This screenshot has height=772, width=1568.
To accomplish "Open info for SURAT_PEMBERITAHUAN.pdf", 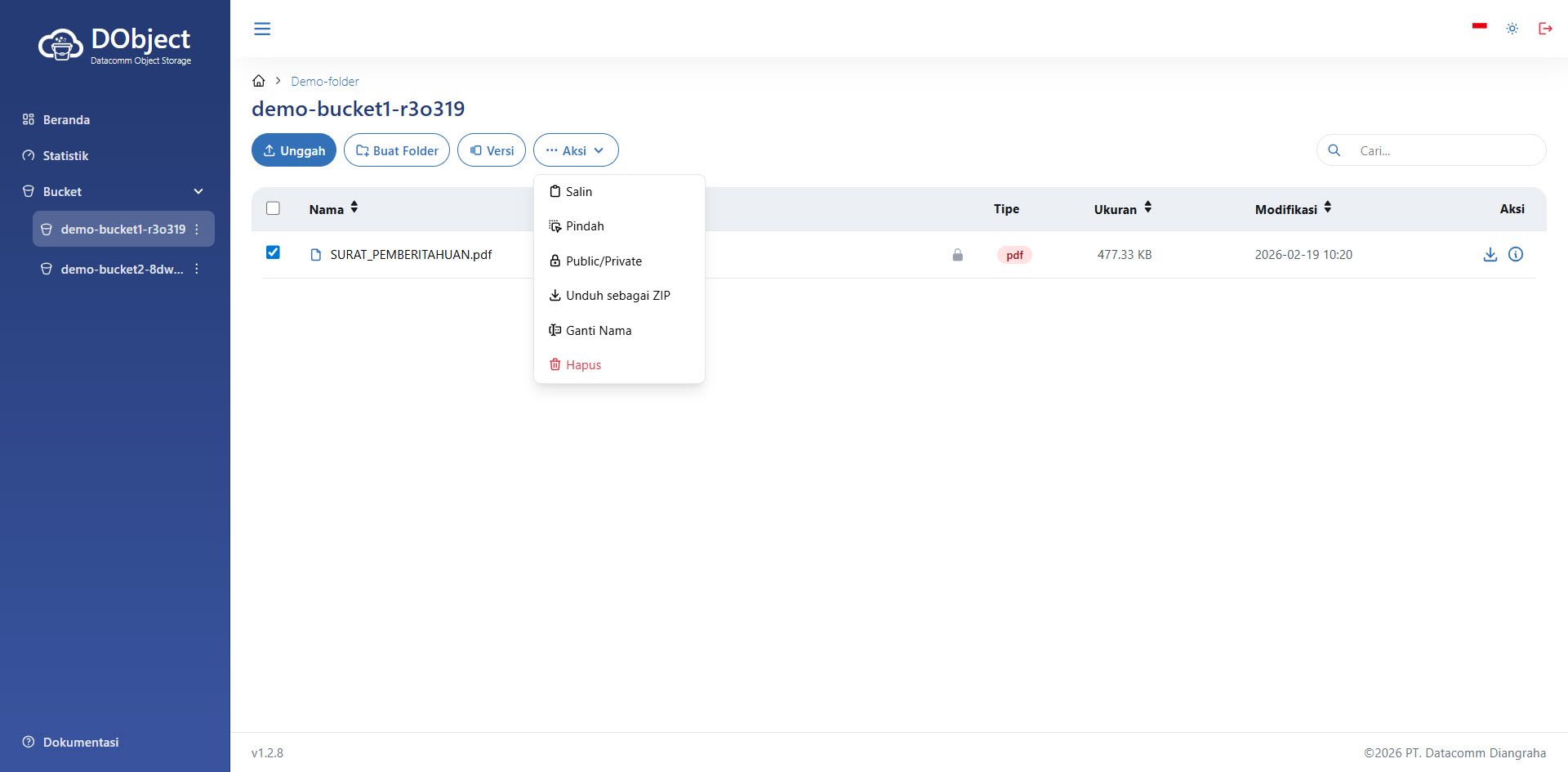I will [1516, 255].
